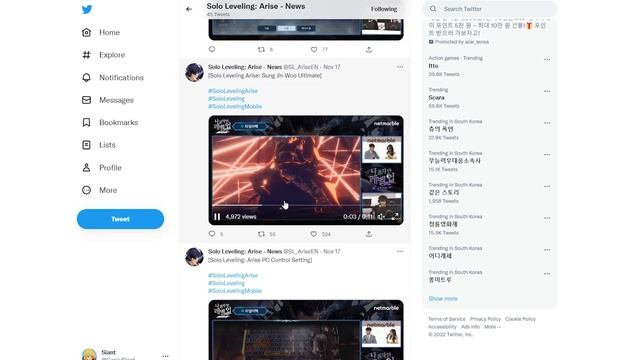Open options for 어디게해 trend
The image size is (640, 360).
point(547,250)
